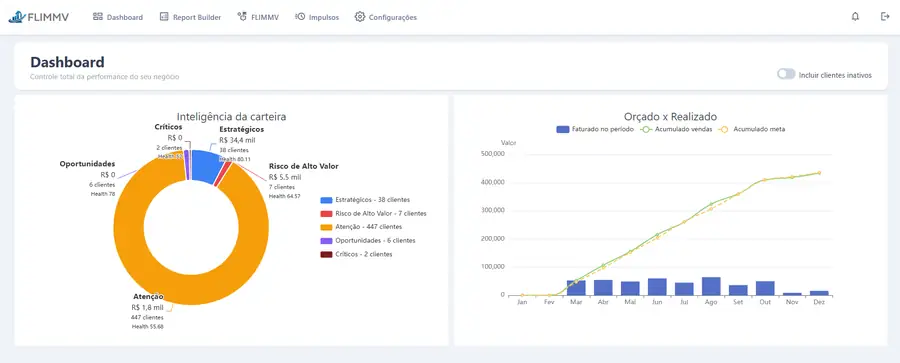Toggle Críticos - 2 clientes legend

click(x=356, y=254)
